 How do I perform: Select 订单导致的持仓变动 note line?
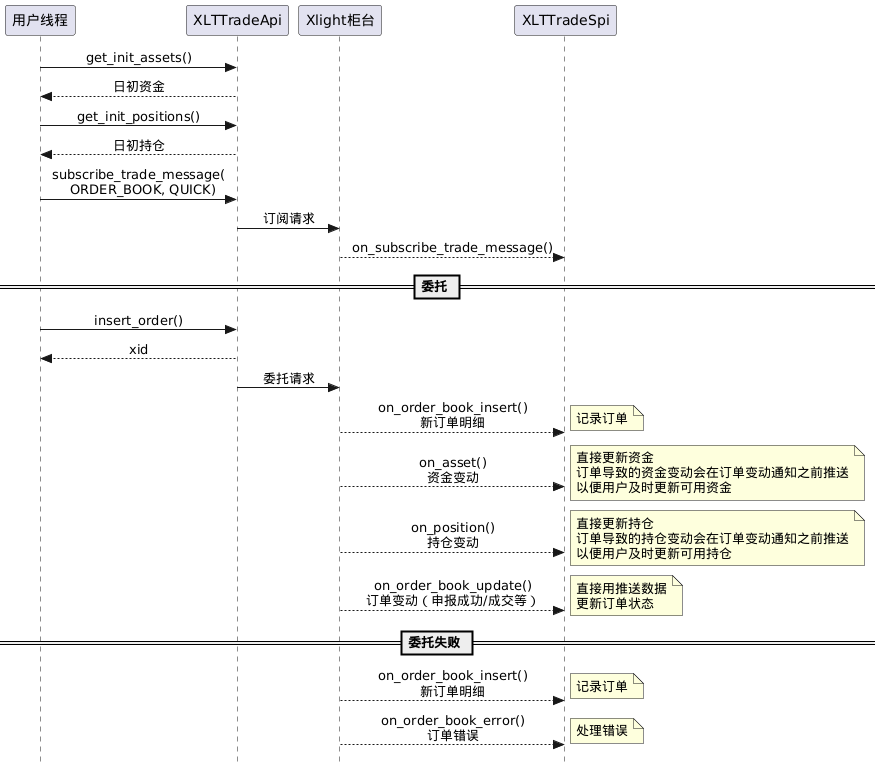point(712,539)
